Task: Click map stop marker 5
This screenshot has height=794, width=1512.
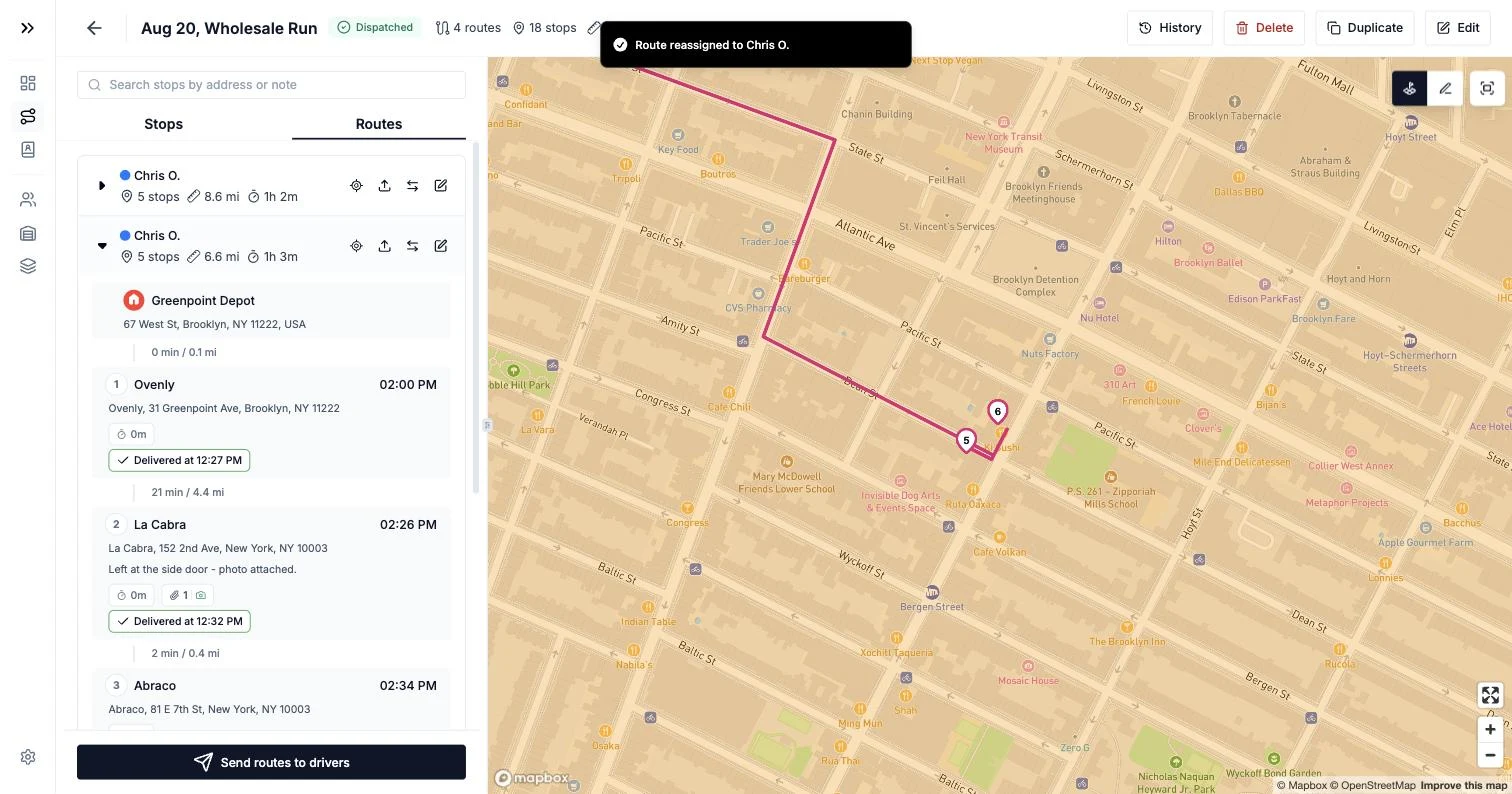Action: click(x=966, y=440)
